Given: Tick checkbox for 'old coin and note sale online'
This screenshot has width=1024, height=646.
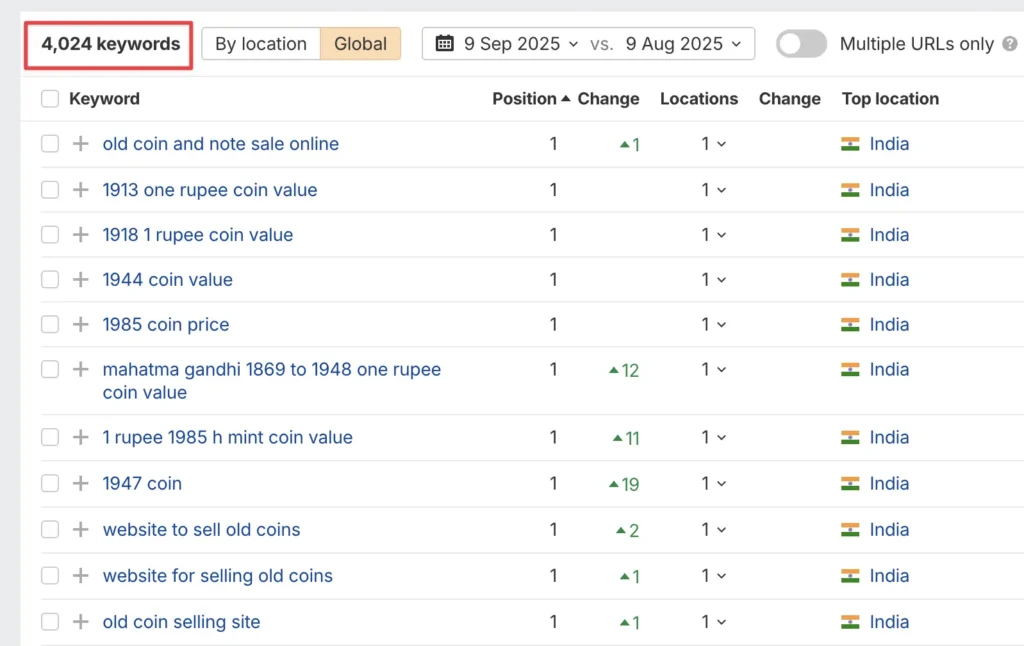Looking at the screenshot, I should pyautogui.click(x=50, y=144).
